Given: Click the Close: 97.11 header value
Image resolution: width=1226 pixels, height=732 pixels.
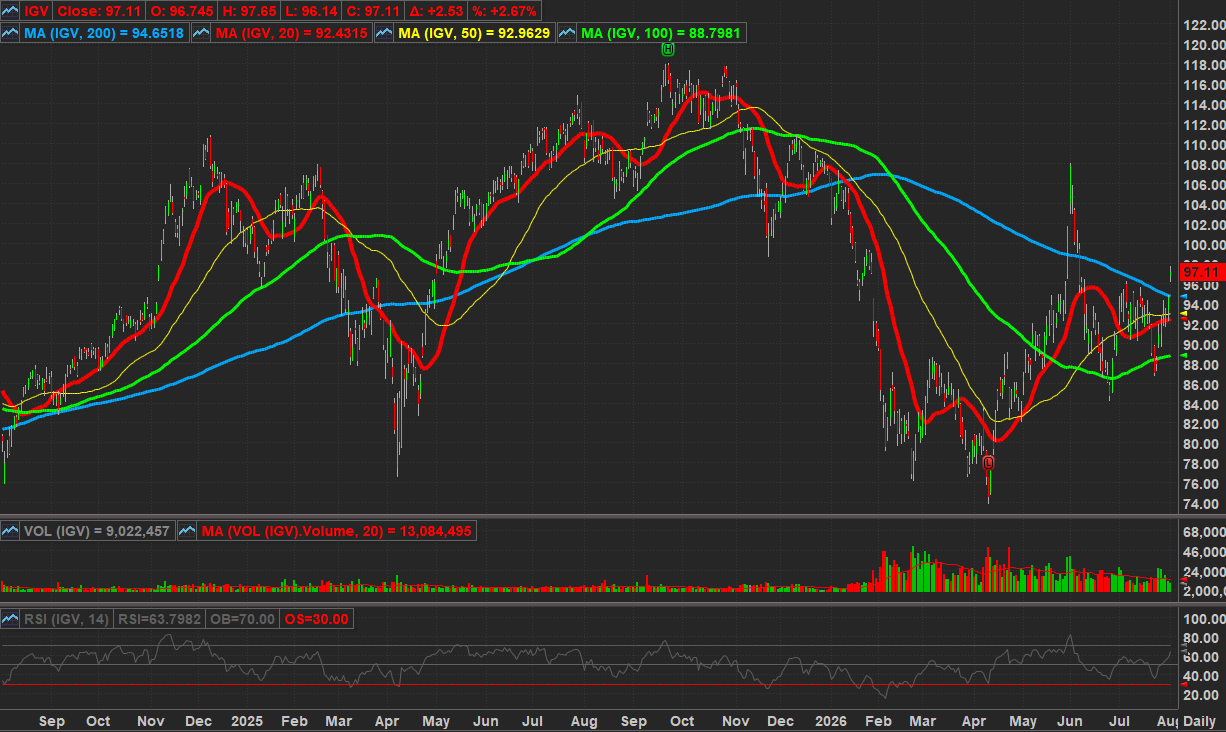Looking at the screenshot, I should point(98,11).
